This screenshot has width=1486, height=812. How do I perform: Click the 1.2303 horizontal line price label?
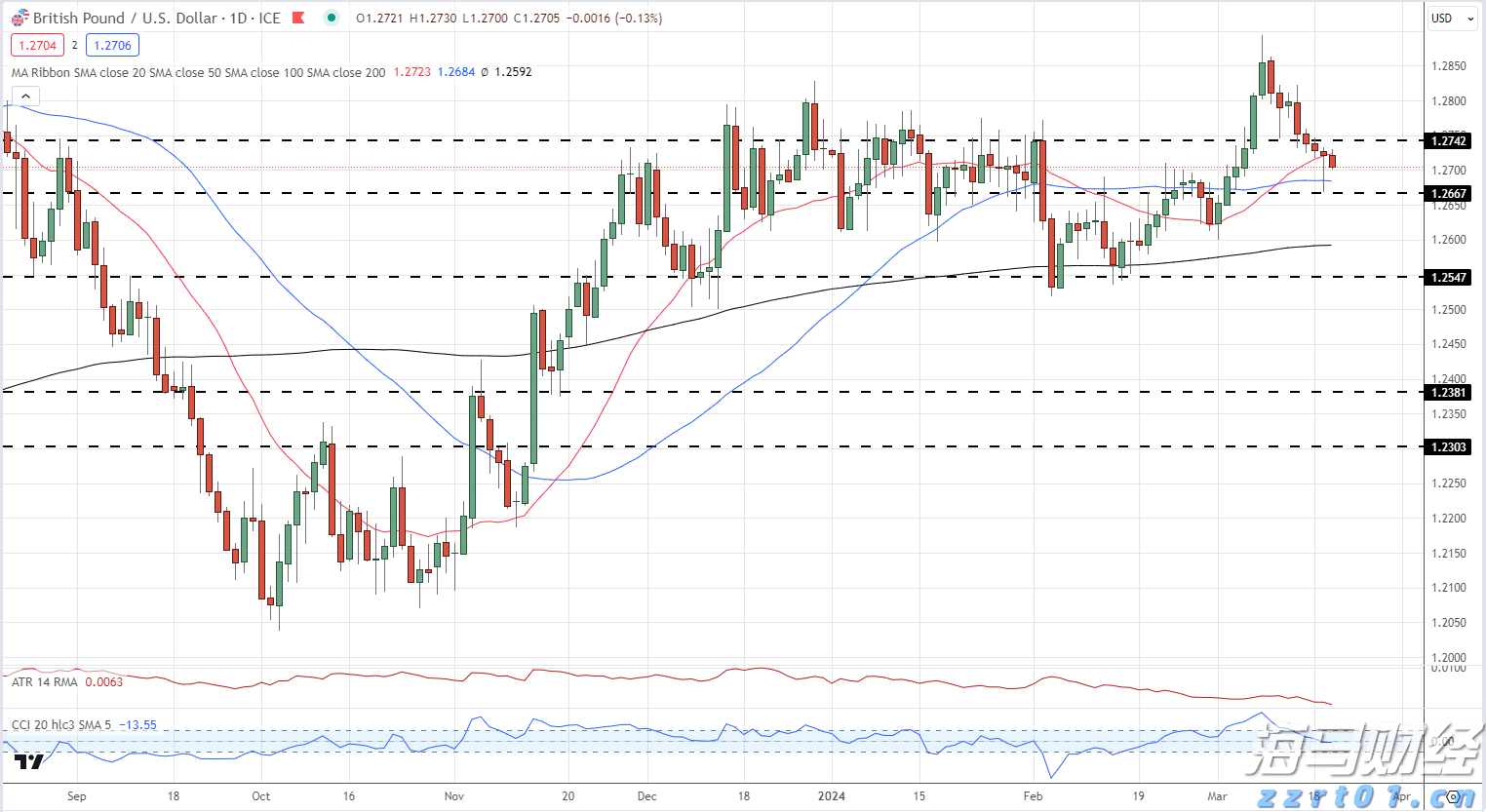1448,447
